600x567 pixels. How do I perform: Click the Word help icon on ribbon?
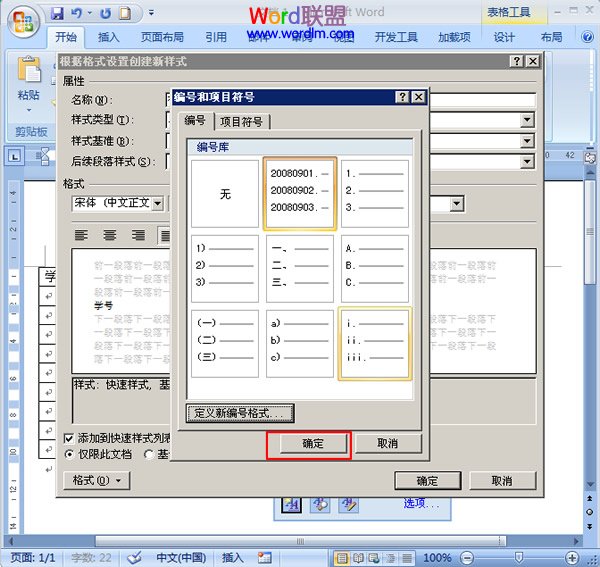588,37
